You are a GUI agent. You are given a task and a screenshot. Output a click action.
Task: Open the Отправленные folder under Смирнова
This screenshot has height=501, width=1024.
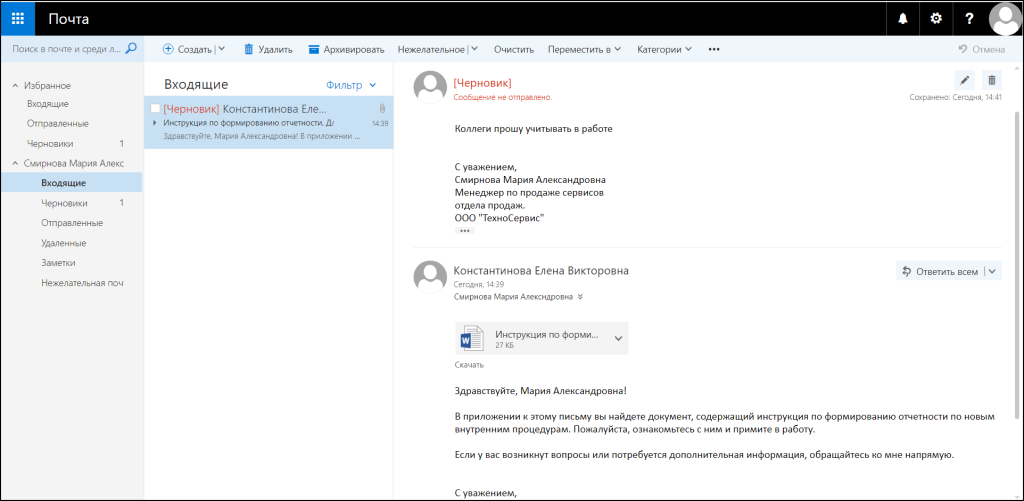click(x=71, y=222)
